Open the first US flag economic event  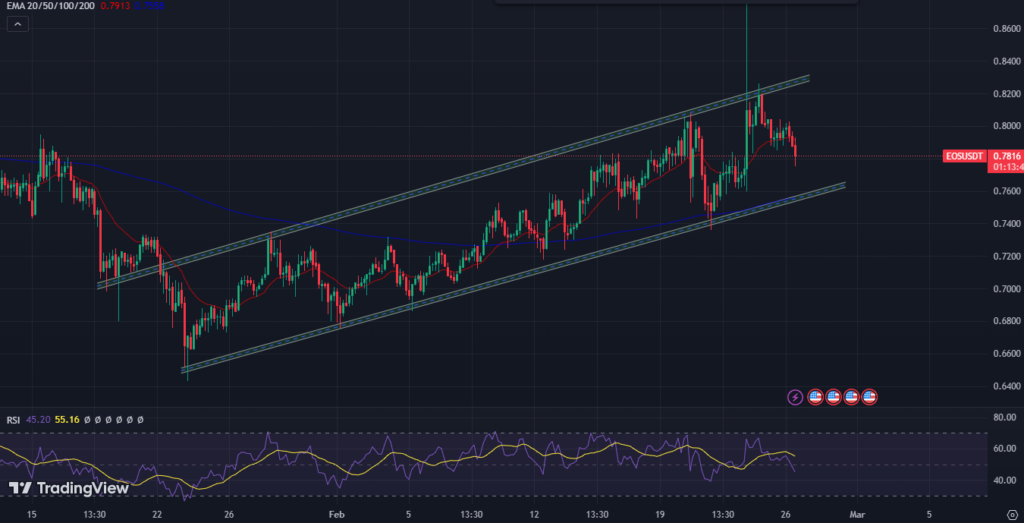[x=814, y=396]
